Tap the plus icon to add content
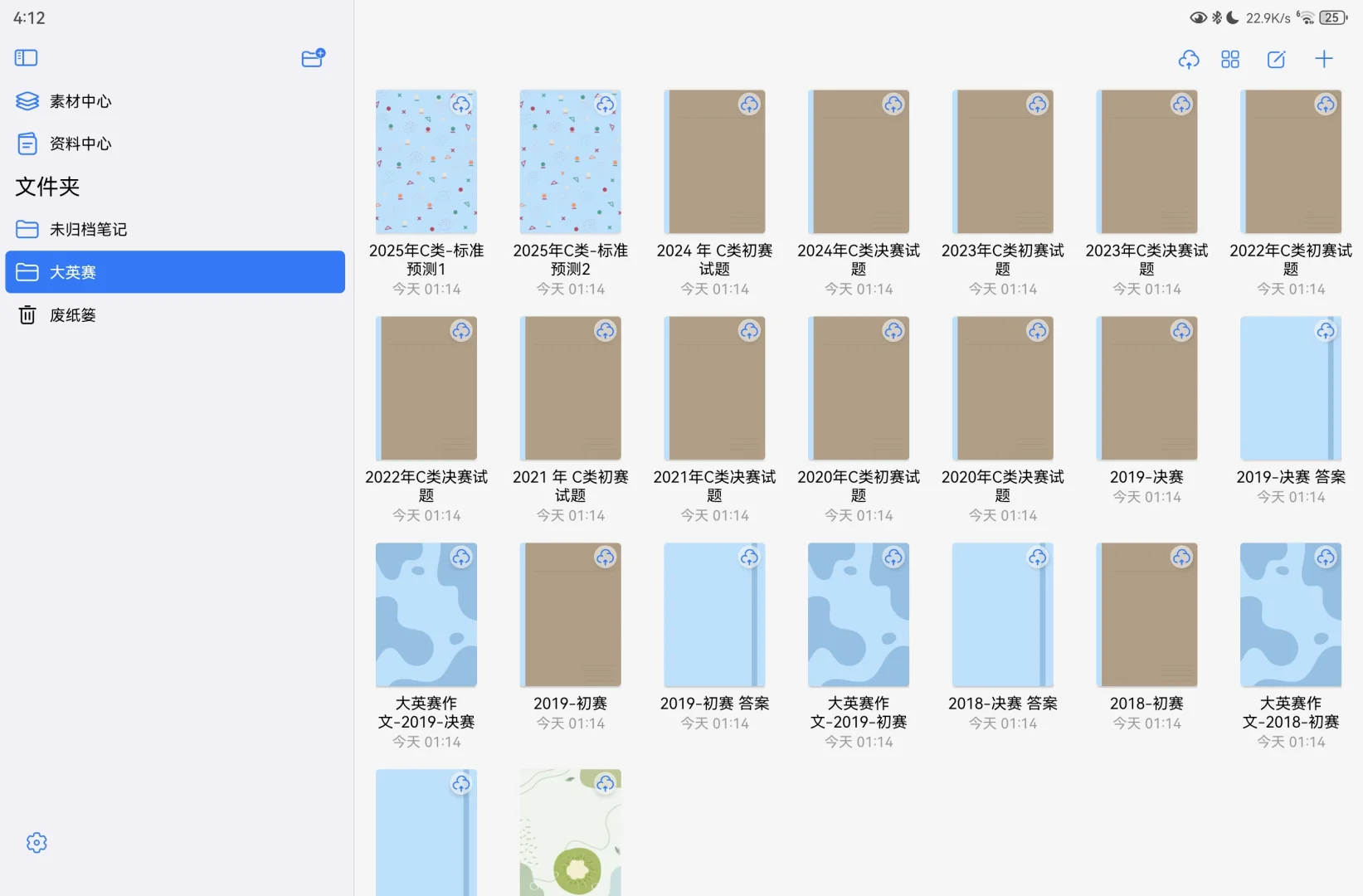 1324,59
